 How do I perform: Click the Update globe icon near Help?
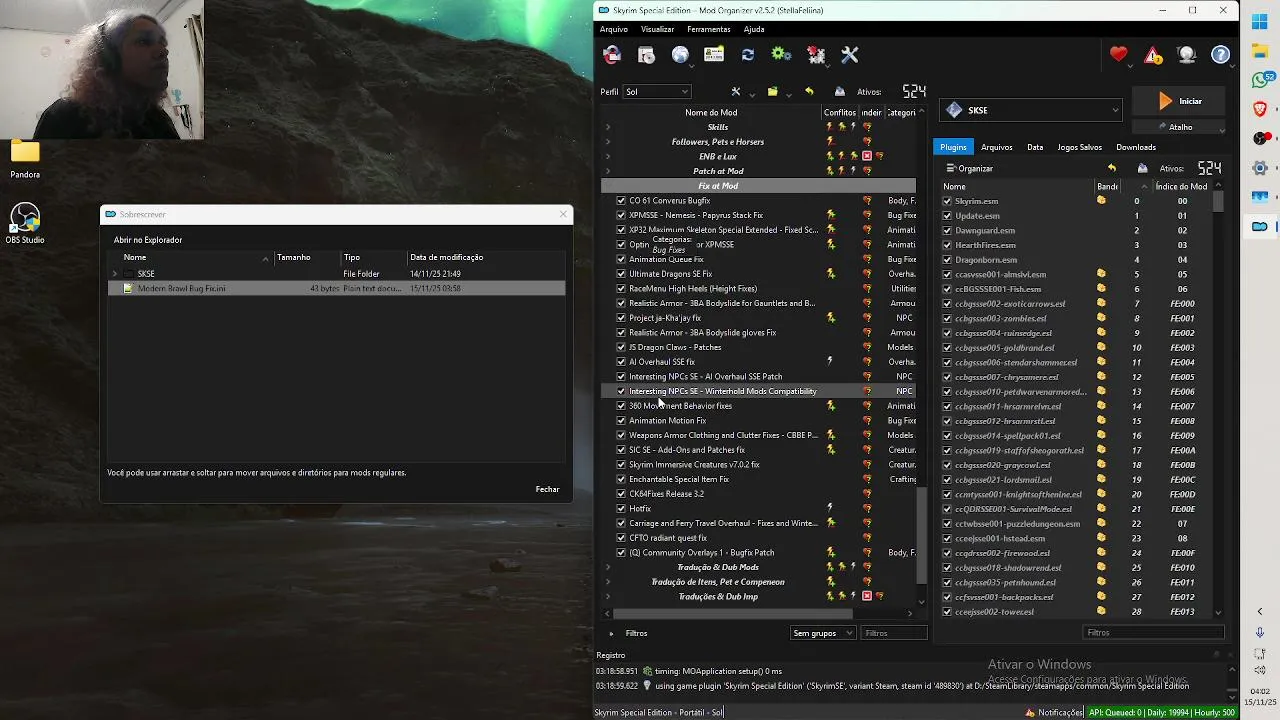[1187, 55]
